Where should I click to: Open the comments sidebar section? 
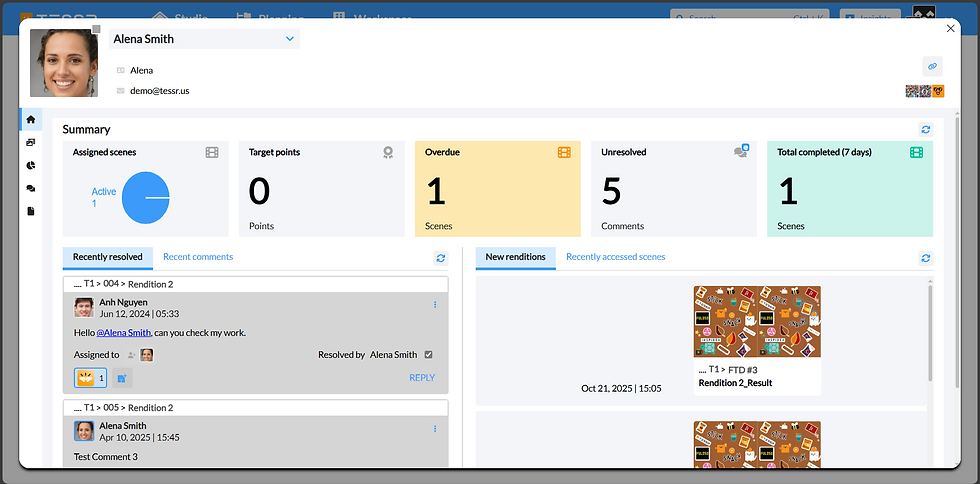tap(31, 188)
